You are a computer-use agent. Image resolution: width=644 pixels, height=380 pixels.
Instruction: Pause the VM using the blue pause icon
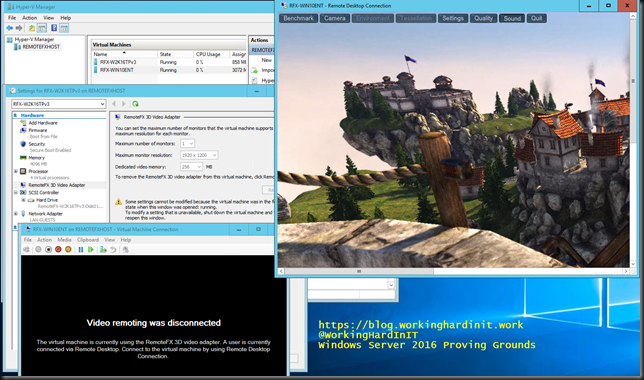click(x=80, y=249)
